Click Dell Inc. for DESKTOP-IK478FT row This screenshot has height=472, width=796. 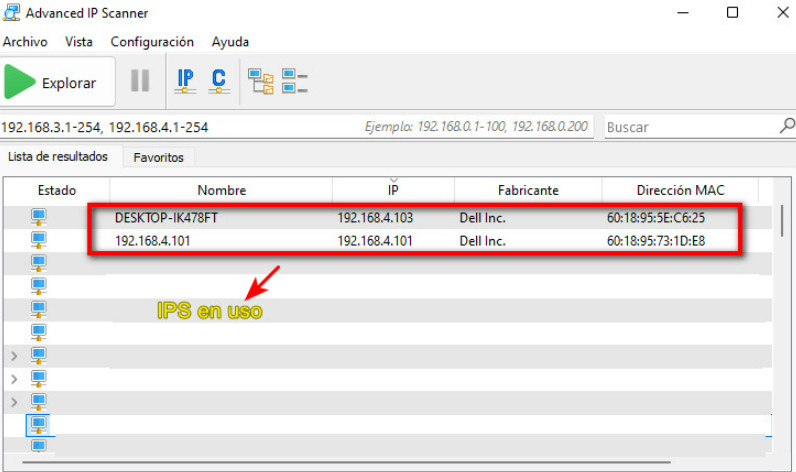pyautogui.click(x=482, y=218)
